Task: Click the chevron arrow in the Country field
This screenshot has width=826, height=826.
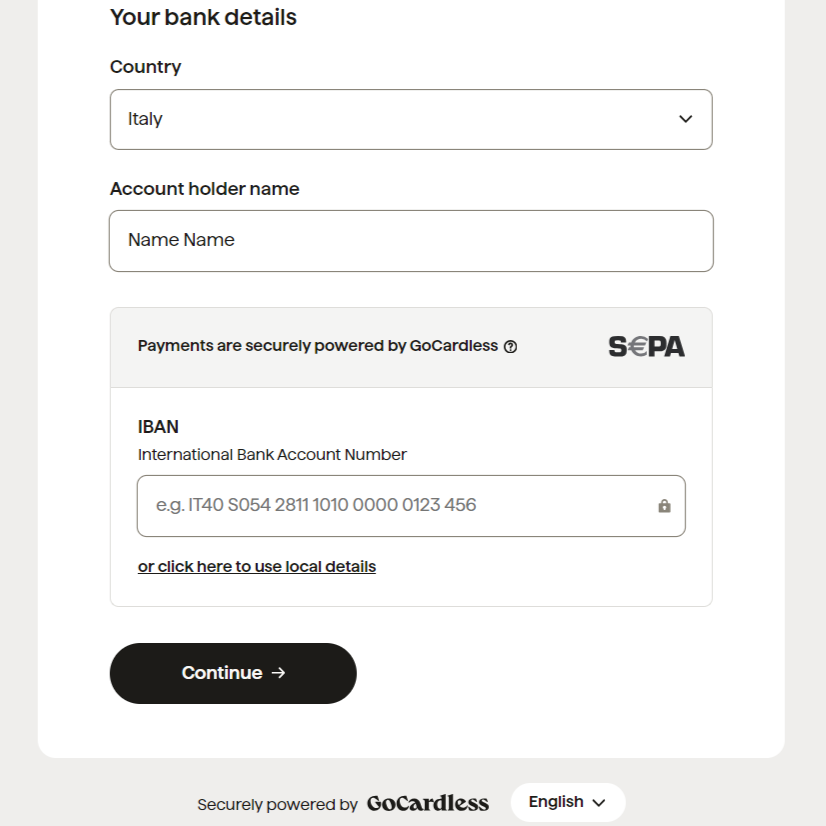Action: coord(686,119)
